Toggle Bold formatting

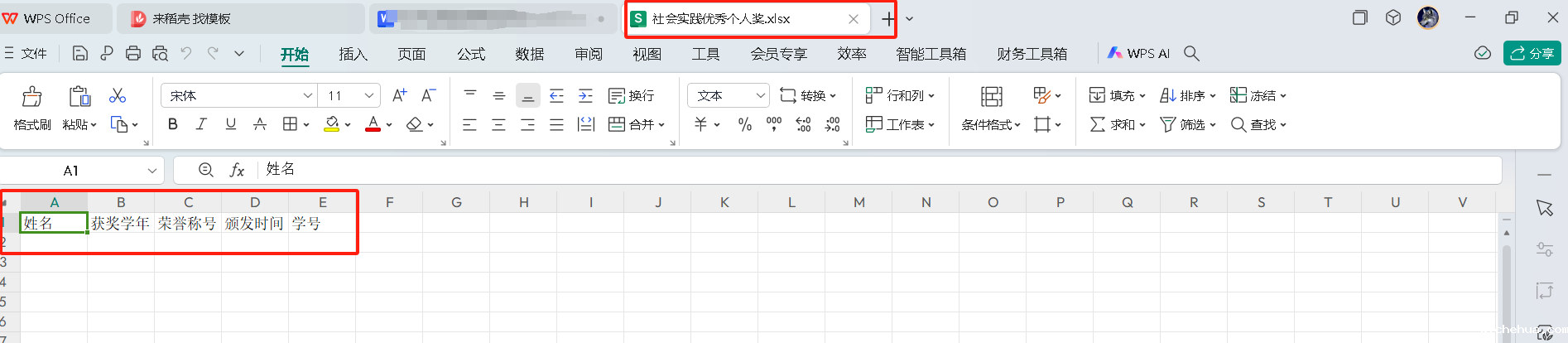tap(172, 124)
